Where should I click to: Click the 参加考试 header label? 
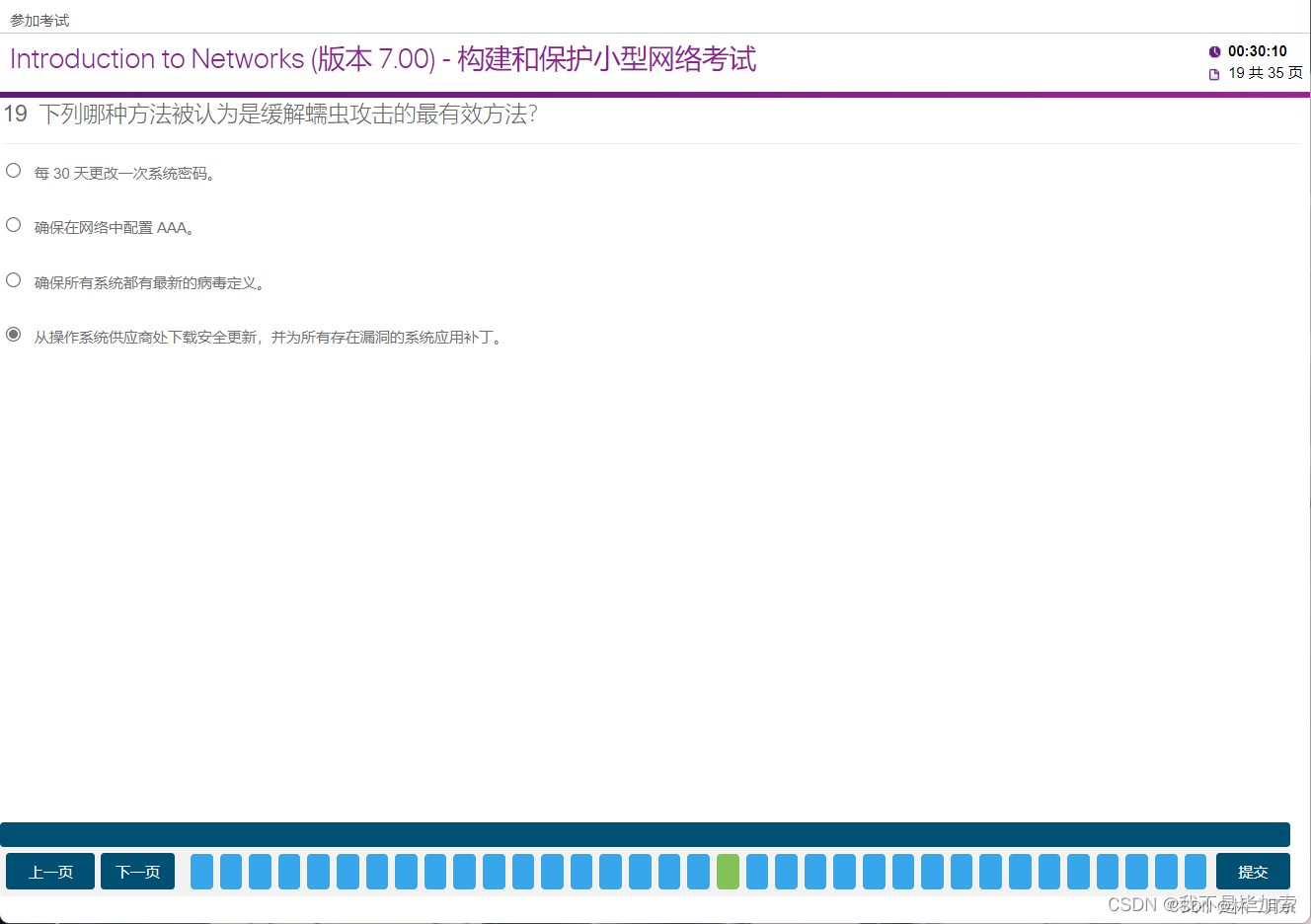pos(39,21)
